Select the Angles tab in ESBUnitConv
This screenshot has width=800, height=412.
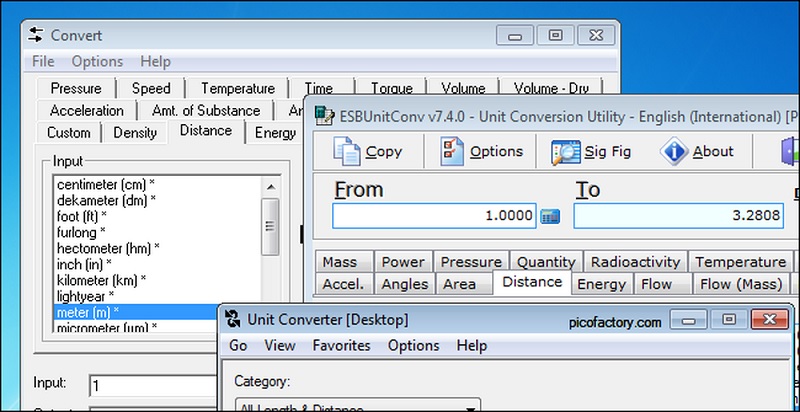click(404, 284)
